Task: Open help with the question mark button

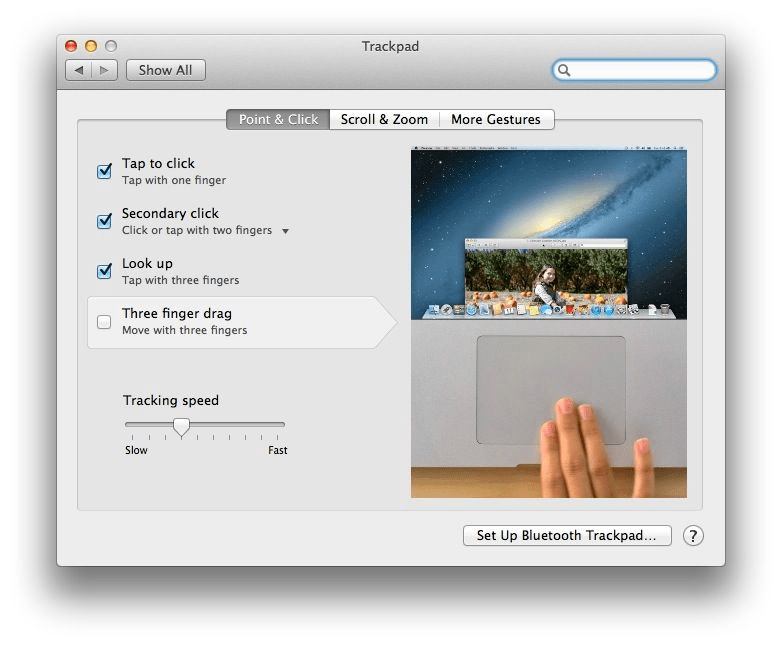Action: [693, 536]
